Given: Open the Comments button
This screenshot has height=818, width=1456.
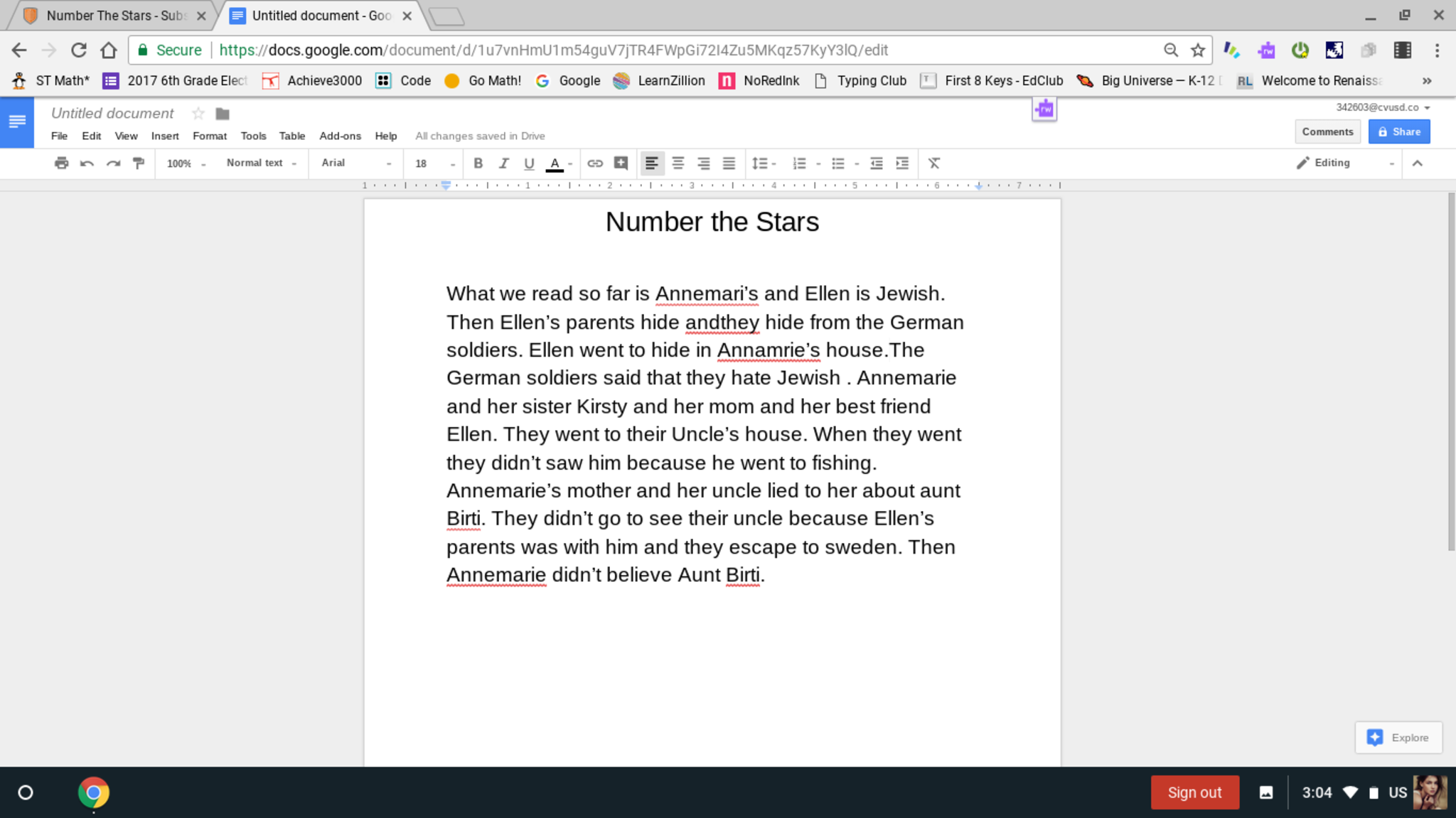Looking at the screenshot, I should tap(1327, 131).
